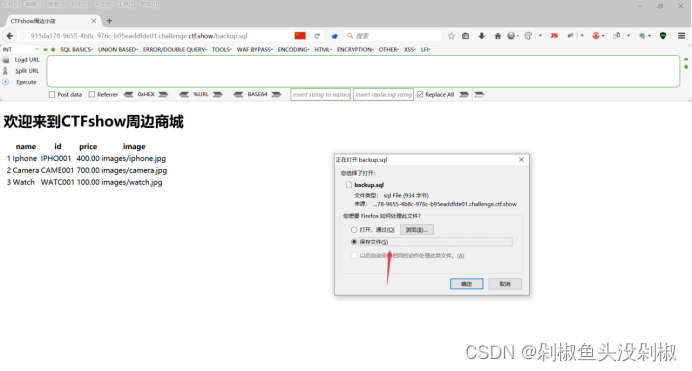The height and width of the screenshot is (371, 692).
Task: Click the 浏览 browse button in dialog
Action: coord(417,230)
